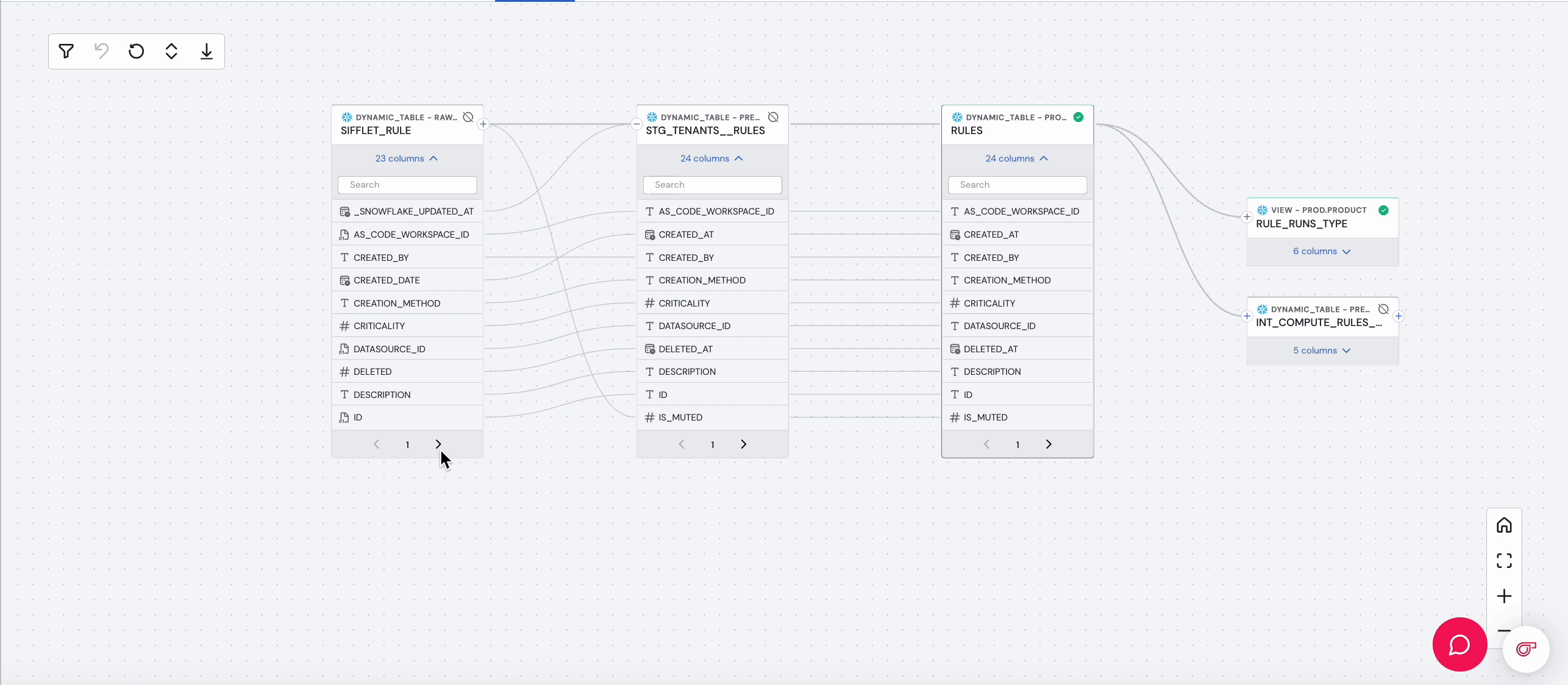Click the reset circular arrow icon
Screen dimensions: 1568x685
[137, 51]
